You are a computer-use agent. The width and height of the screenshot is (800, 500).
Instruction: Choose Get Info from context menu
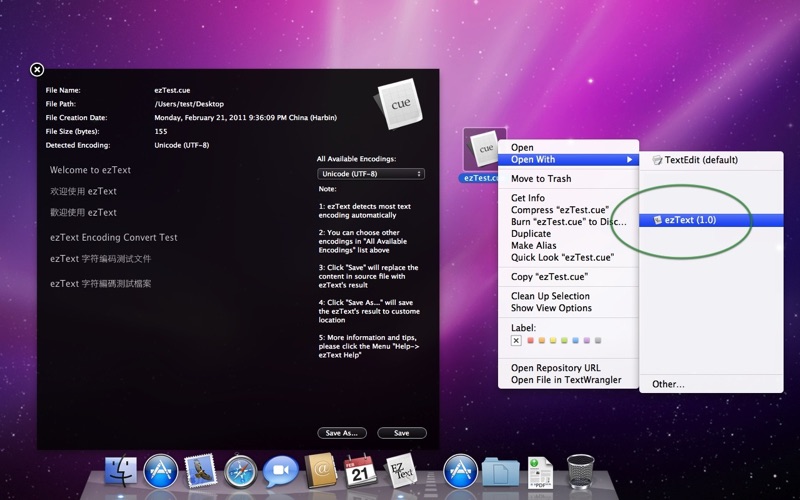click(568, 198)
